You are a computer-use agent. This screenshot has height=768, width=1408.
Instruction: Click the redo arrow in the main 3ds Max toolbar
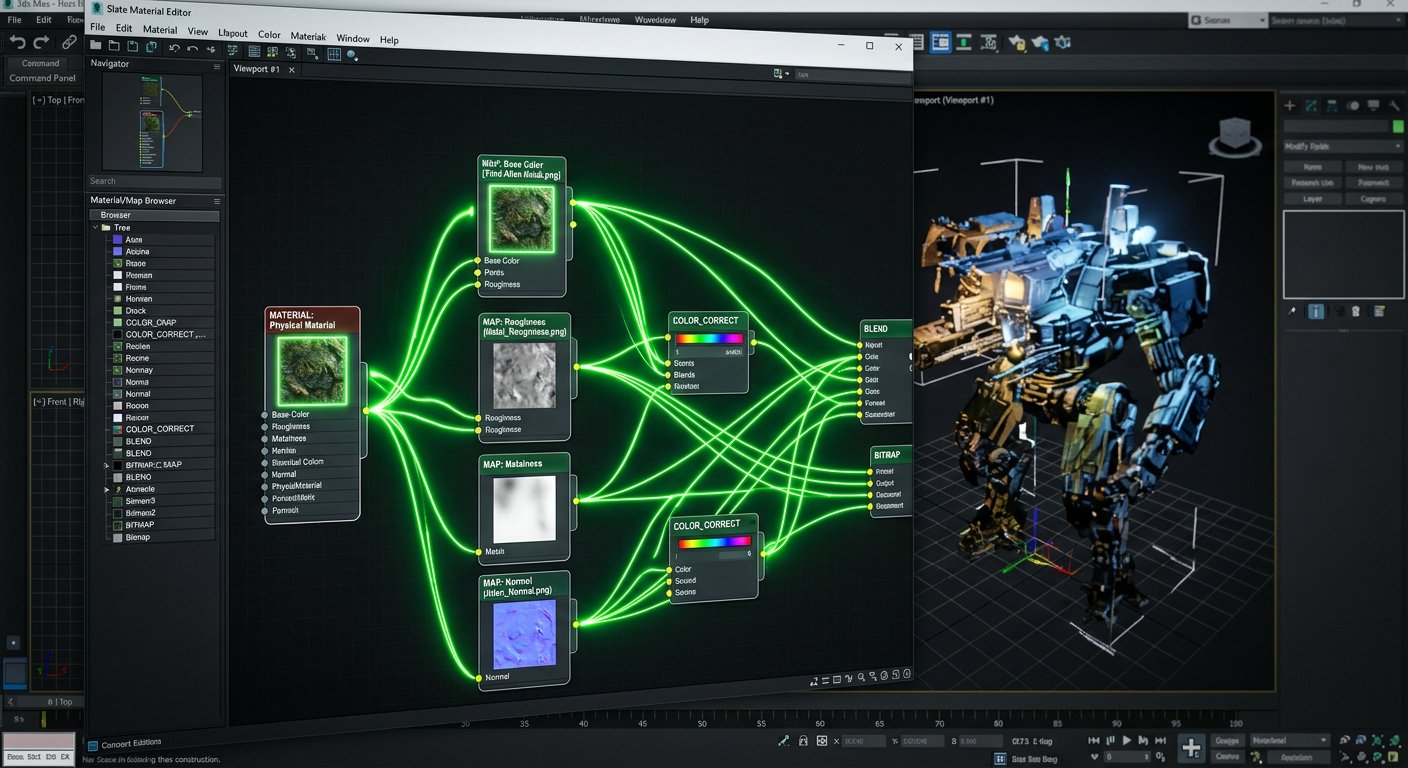click(x=41, y=42)
